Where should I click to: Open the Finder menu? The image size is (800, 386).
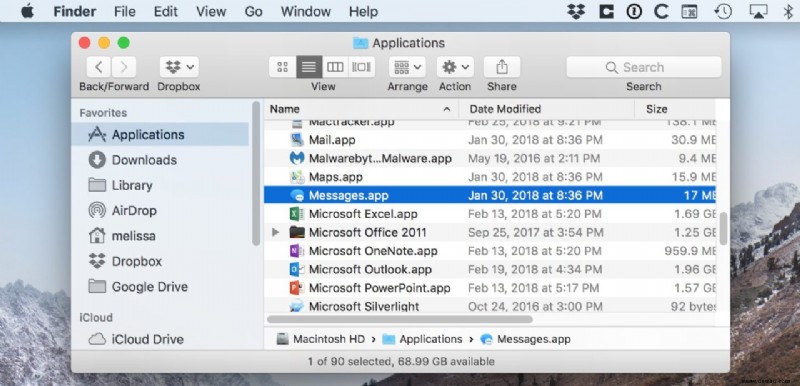pyautogui.click(x=76, y=12)
